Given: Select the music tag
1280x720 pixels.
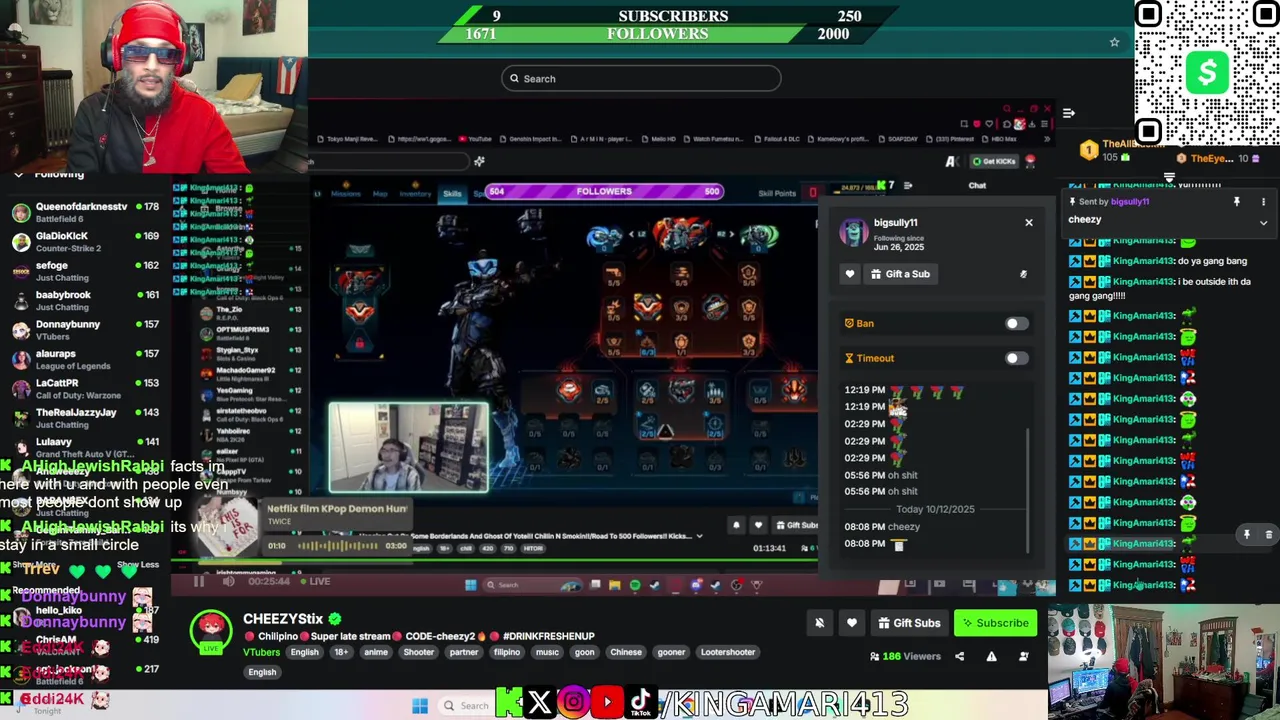Looking at the screenshot, I should pos(547,652).
